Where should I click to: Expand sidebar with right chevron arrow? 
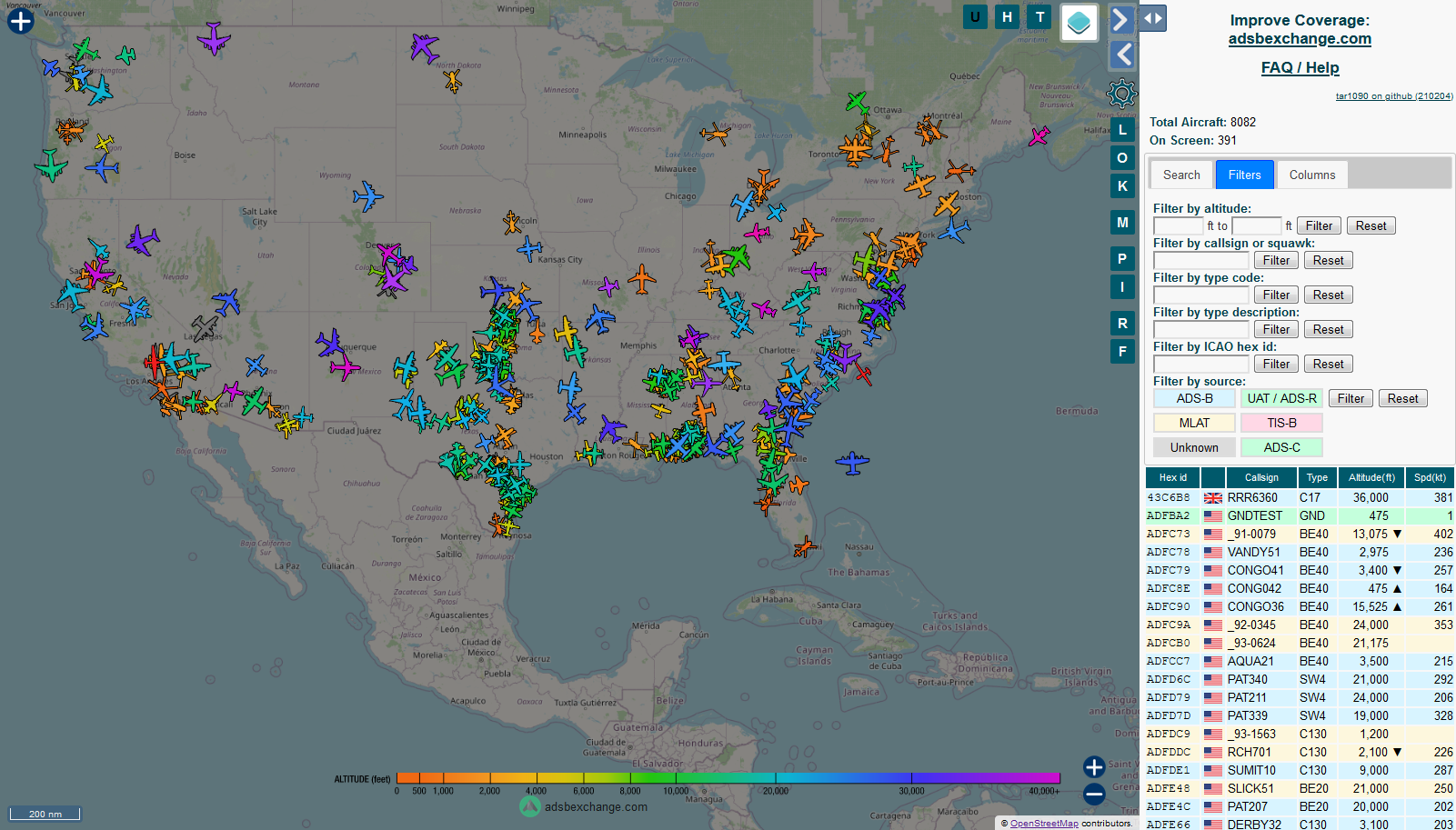(x=1122, y=19)
